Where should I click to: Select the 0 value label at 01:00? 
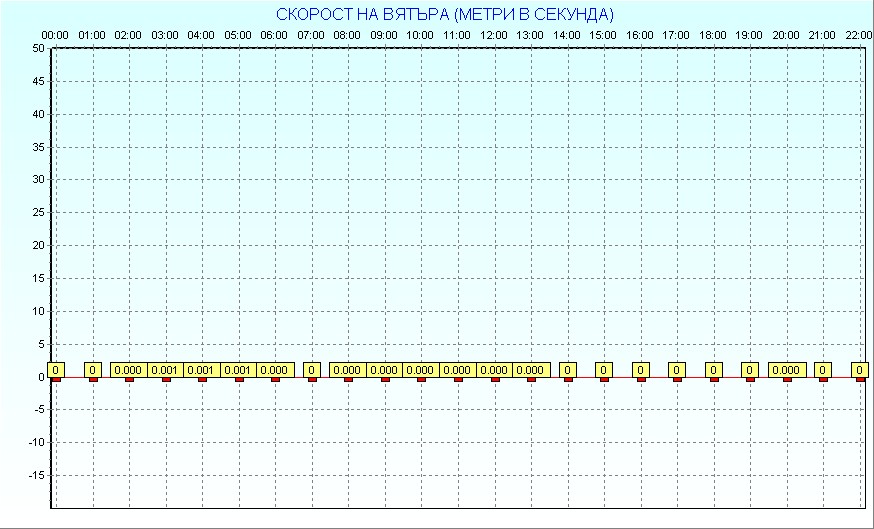pyautogui.click(x=92, y=370)
